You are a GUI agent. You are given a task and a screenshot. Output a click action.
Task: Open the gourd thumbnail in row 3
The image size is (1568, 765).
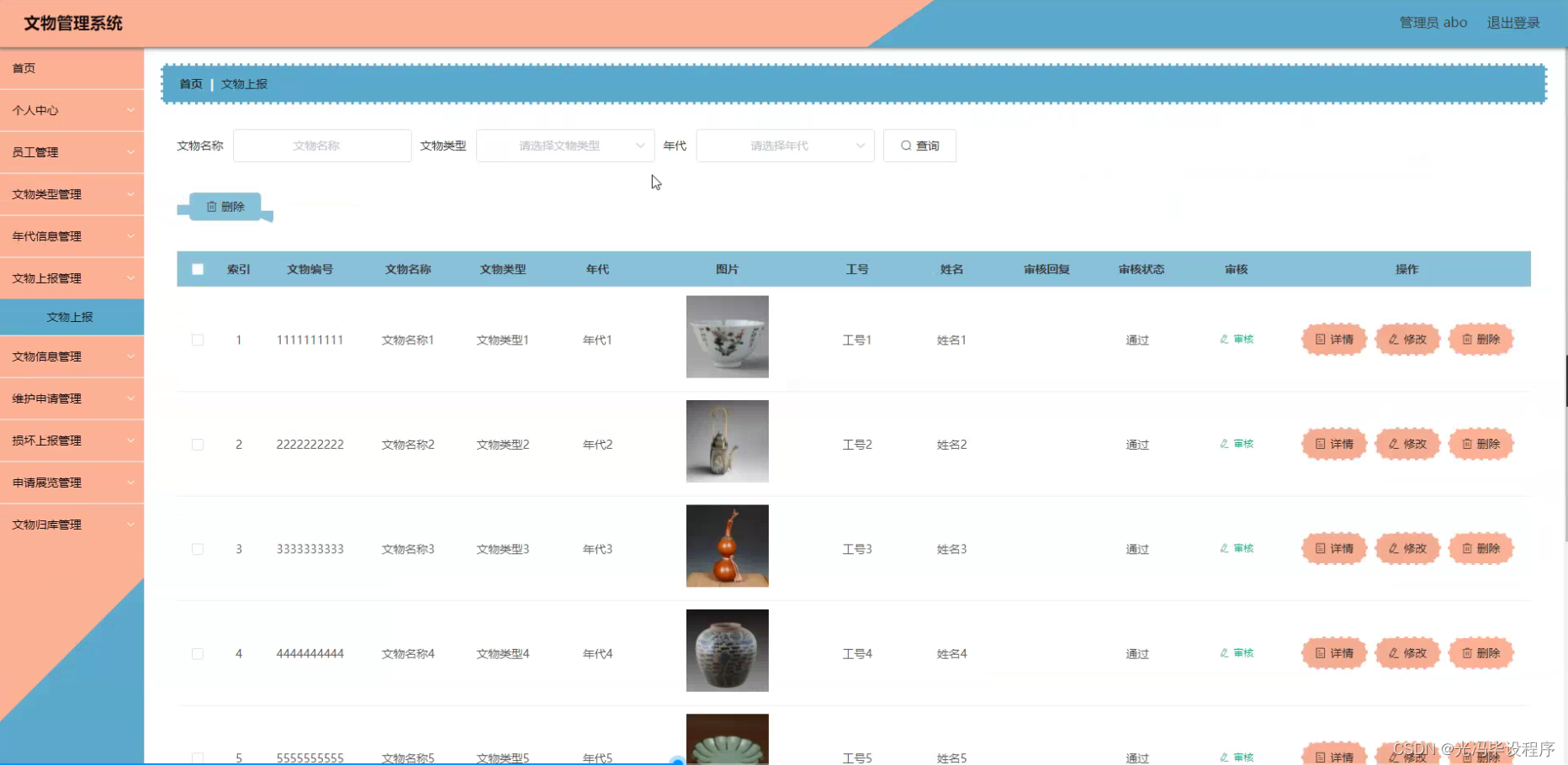[x=728, y=546]
